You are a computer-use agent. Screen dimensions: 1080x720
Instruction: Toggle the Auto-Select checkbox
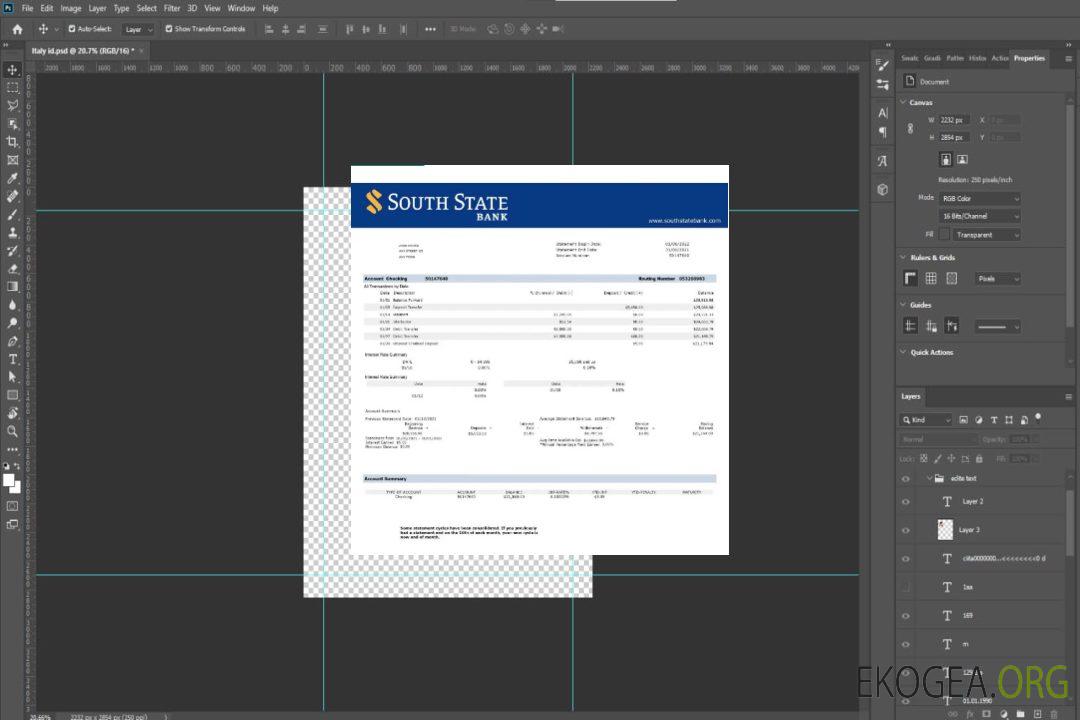(72, 29)
